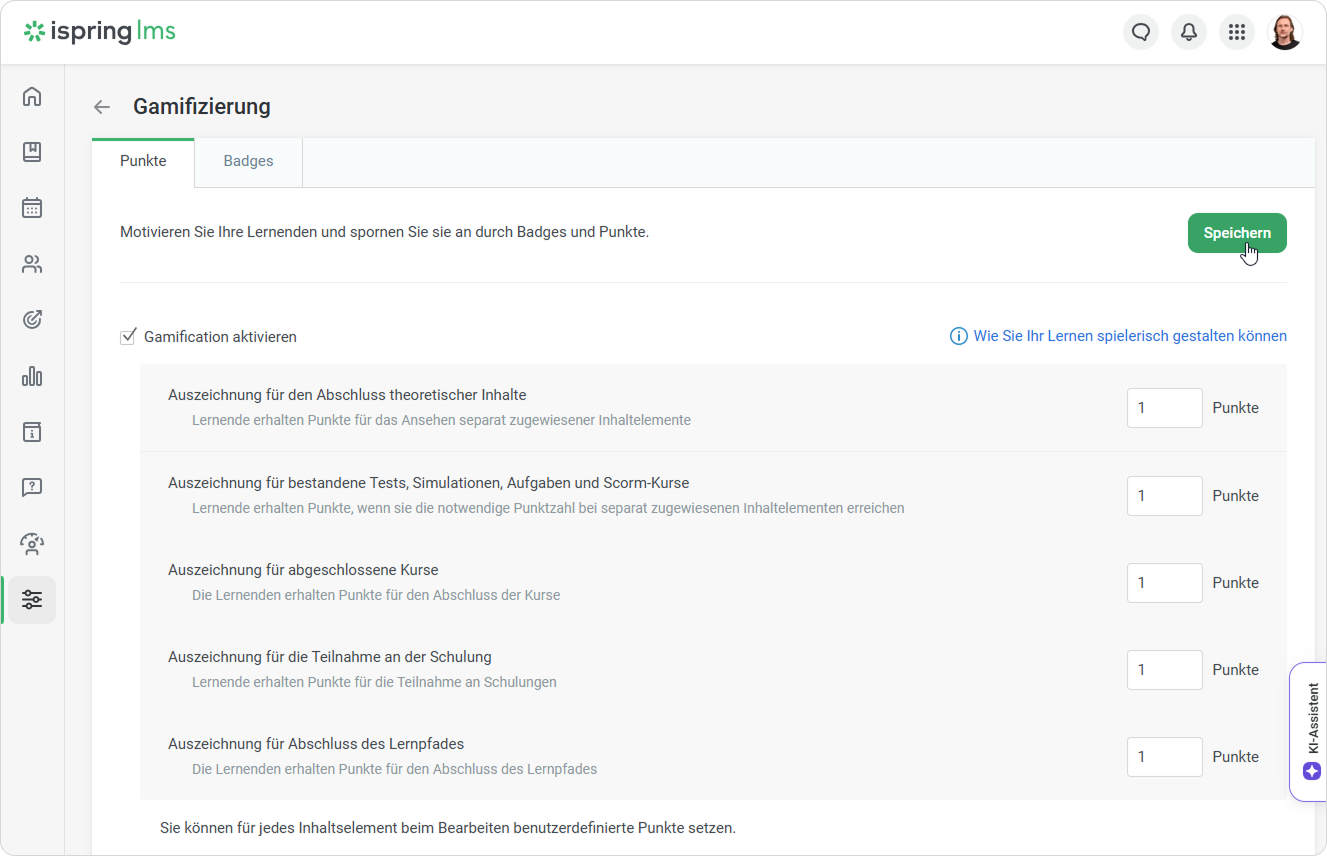Open messages via the chat bubble icon
The image size is (1327, 856).
click(x=1141, y=31)
